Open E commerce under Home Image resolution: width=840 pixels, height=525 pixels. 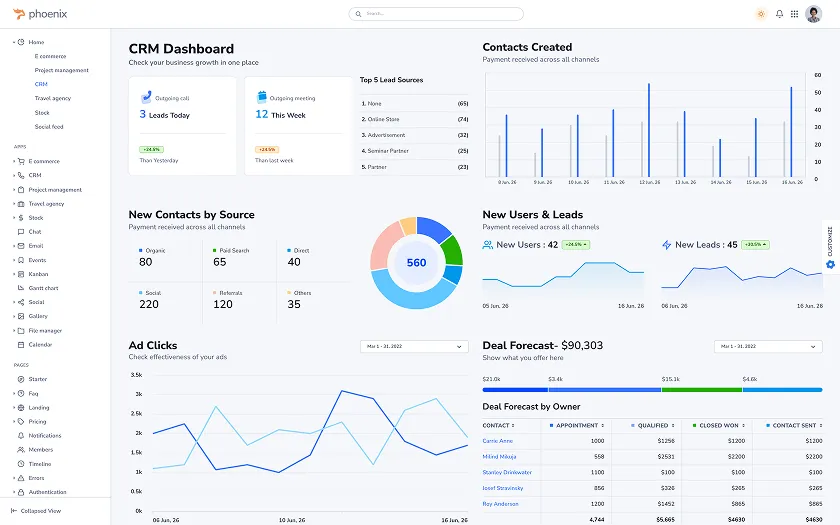point(50,56)
